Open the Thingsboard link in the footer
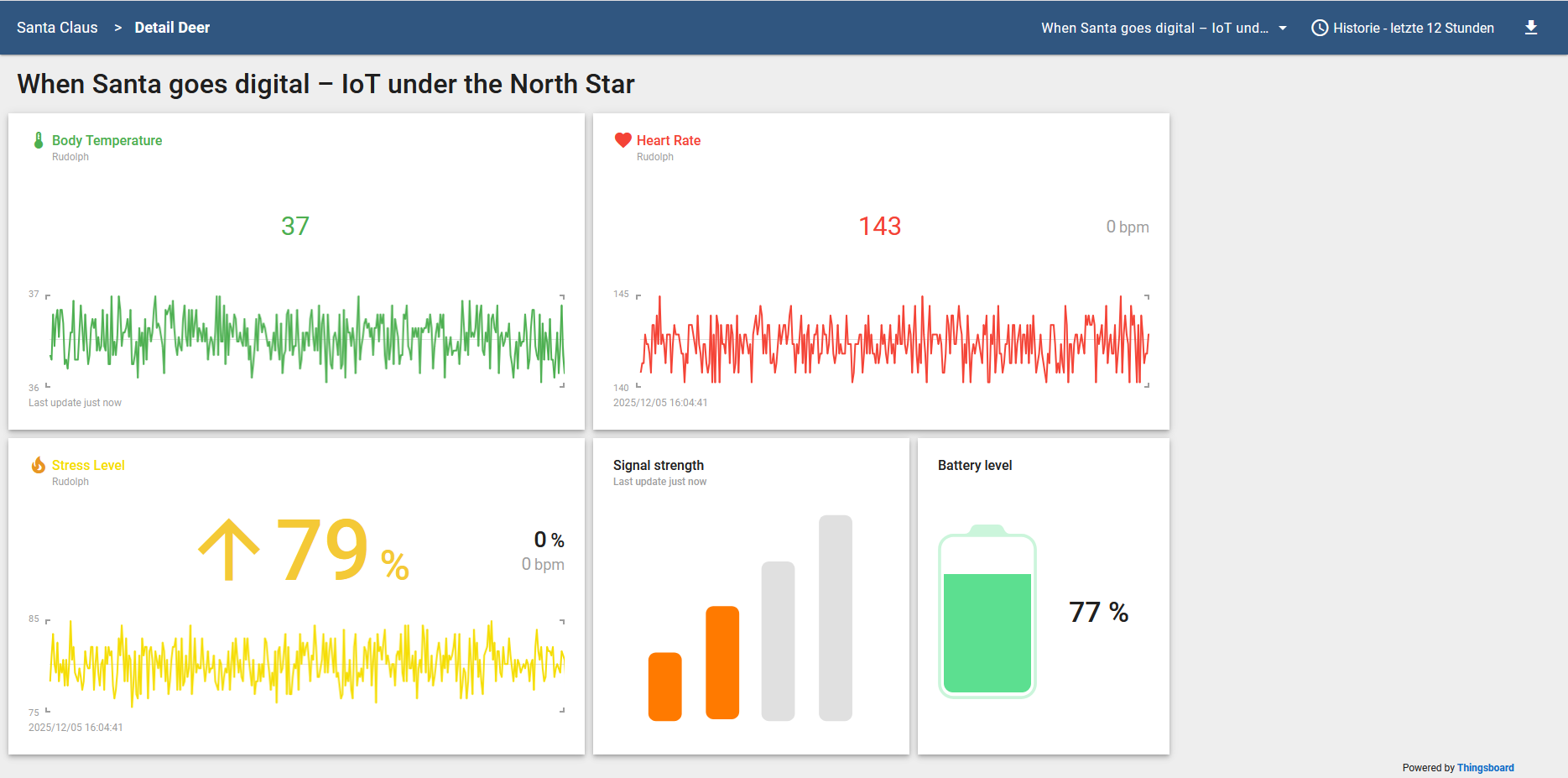The width and height of the screenshot is (1568, 778). tap(1485, 767)
